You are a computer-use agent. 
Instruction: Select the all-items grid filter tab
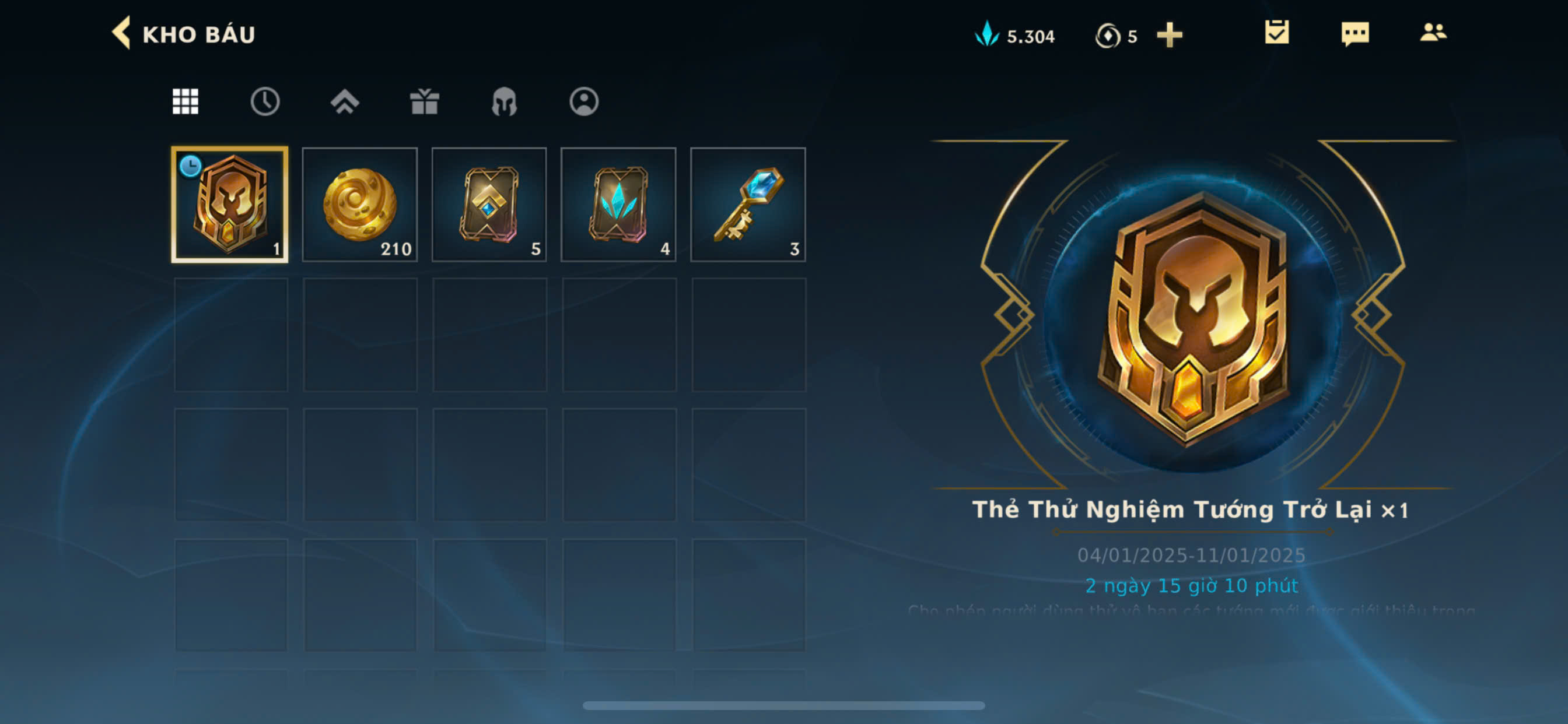[x=185, y=101]
